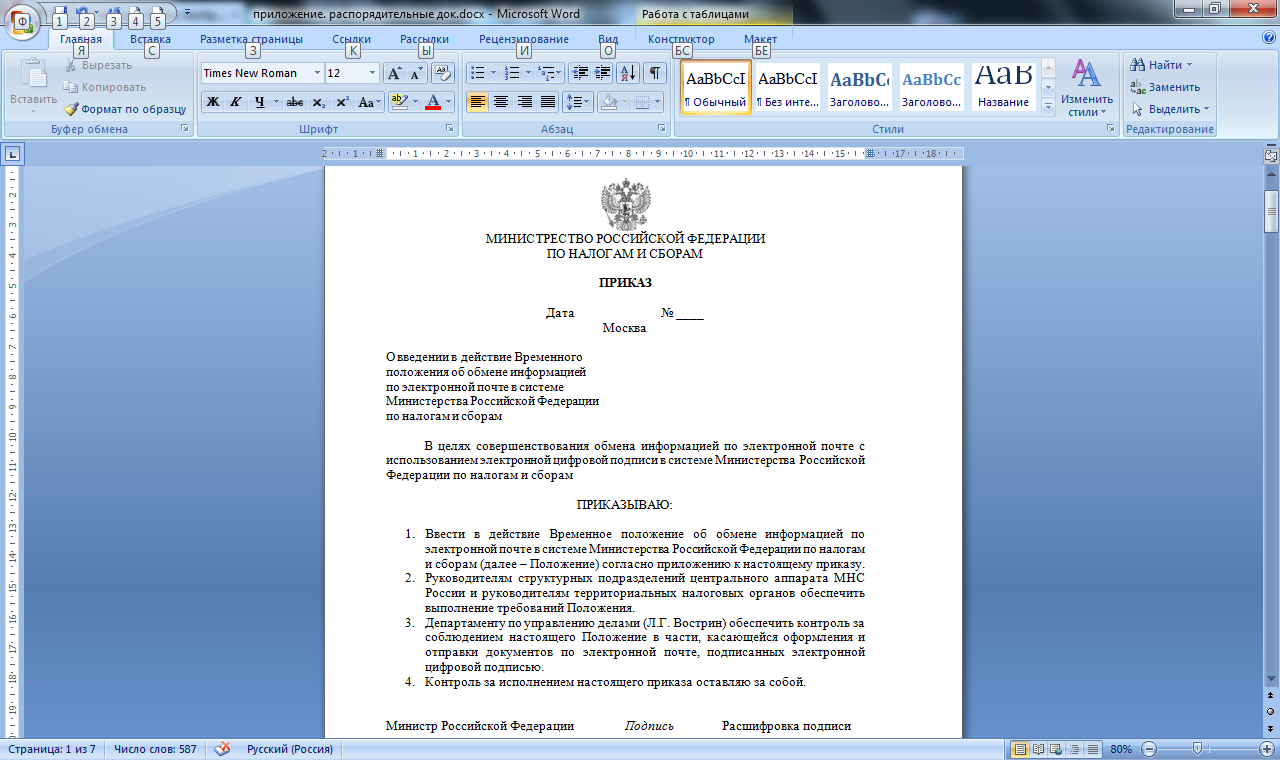Open the Стили group dialog launcher

click(1111, 129)
